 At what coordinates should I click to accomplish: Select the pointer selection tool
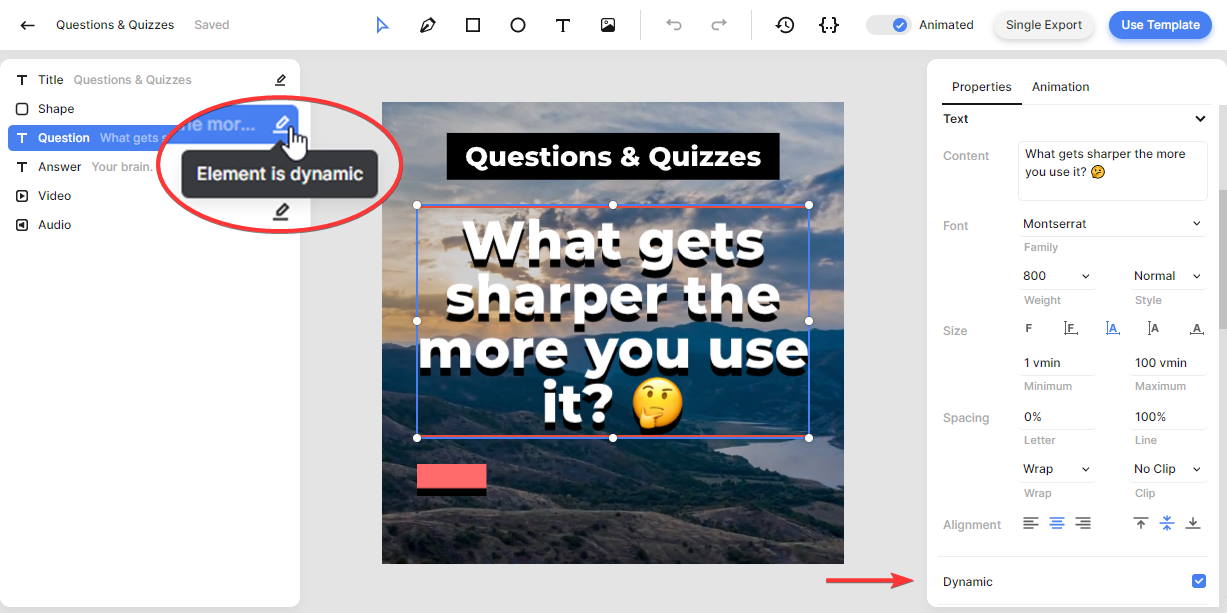click(x=382, y=25)
